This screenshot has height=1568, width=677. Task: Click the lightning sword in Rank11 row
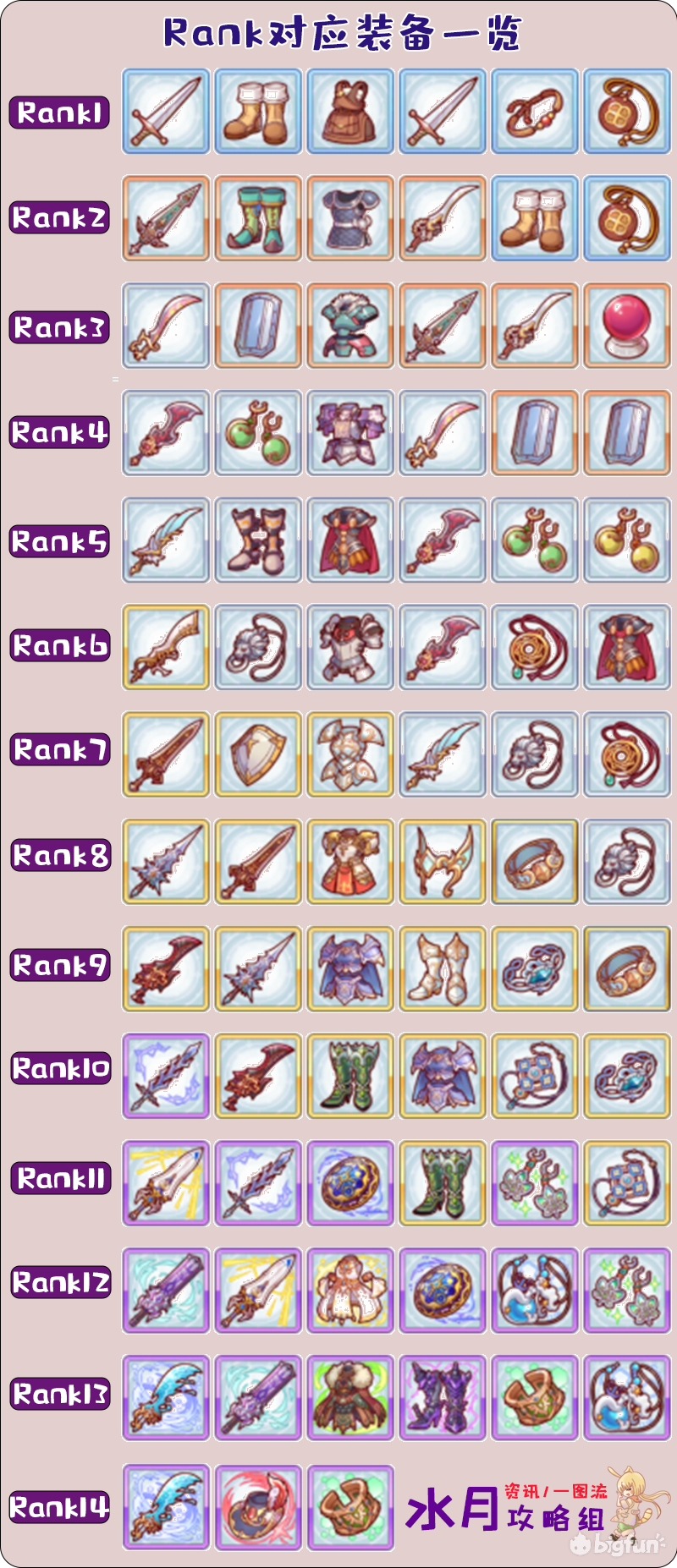pos(166,1182)
